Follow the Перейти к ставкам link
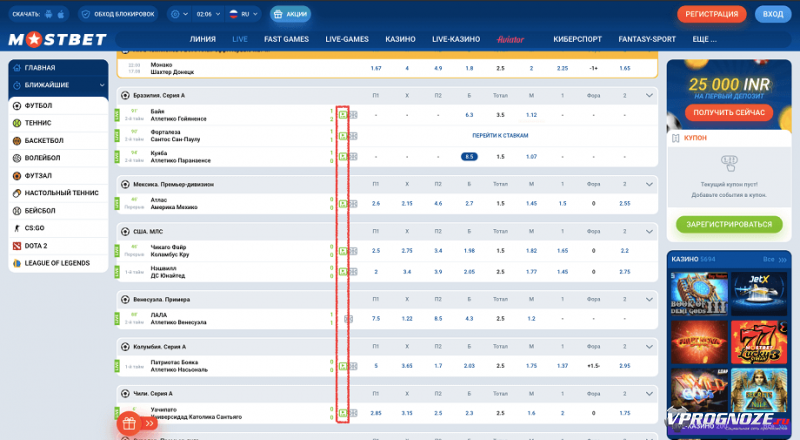 500,136
